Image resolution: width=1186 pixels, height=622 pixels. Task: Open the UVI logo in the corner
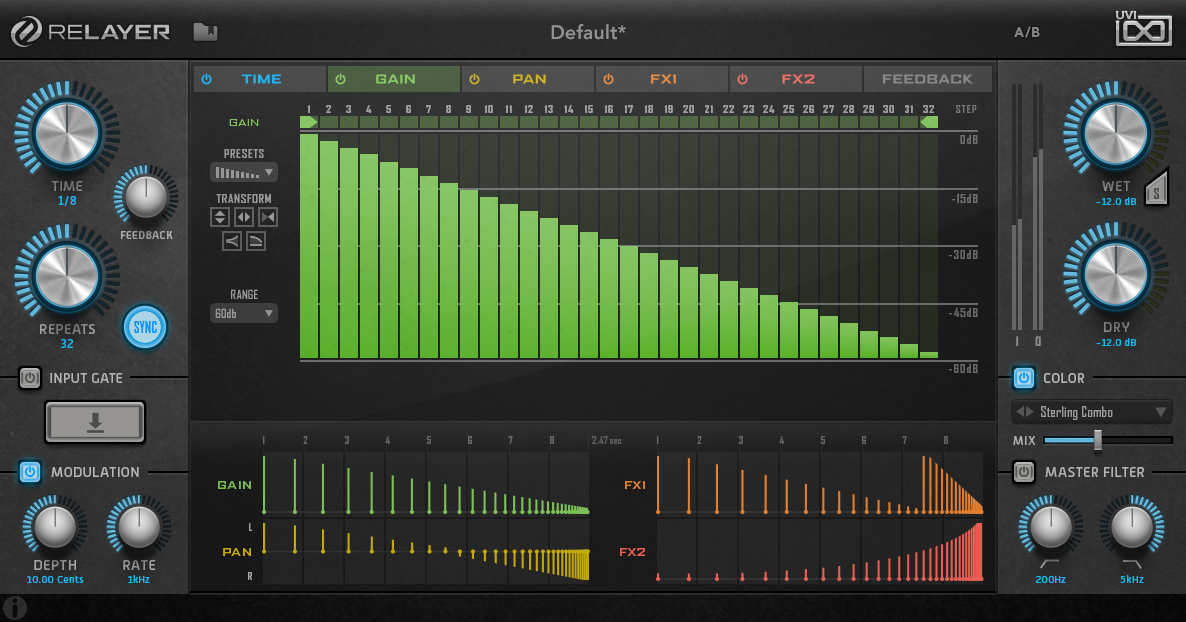(1143, 29)
